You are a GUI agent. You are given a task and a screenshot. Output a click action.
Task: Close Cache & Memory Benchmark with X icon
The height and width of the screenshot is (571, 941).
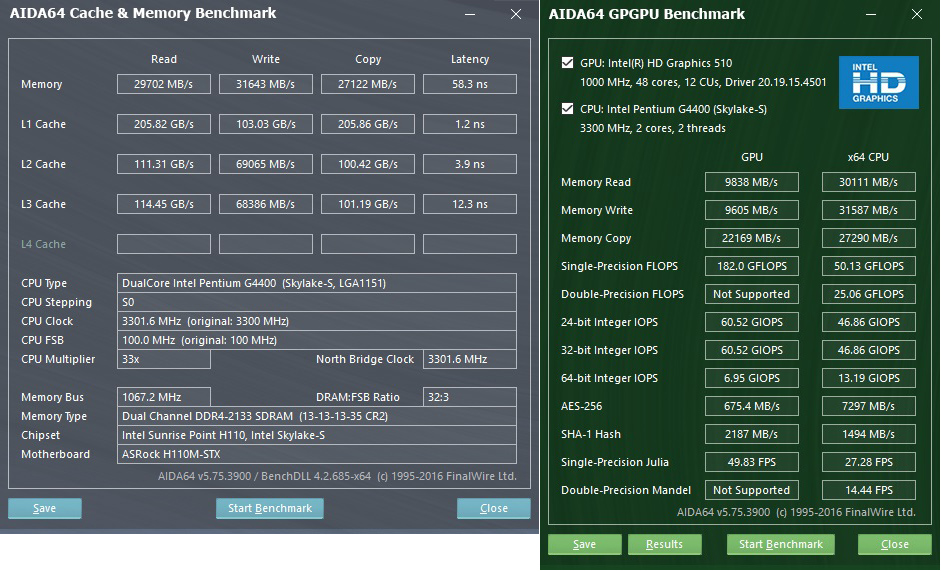516,14
